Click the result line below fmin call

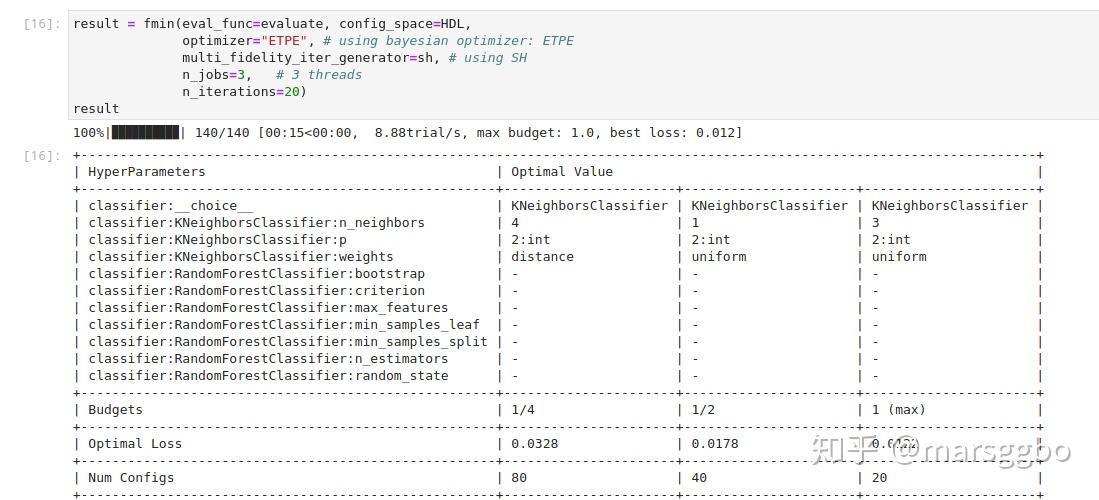(96, 109)
